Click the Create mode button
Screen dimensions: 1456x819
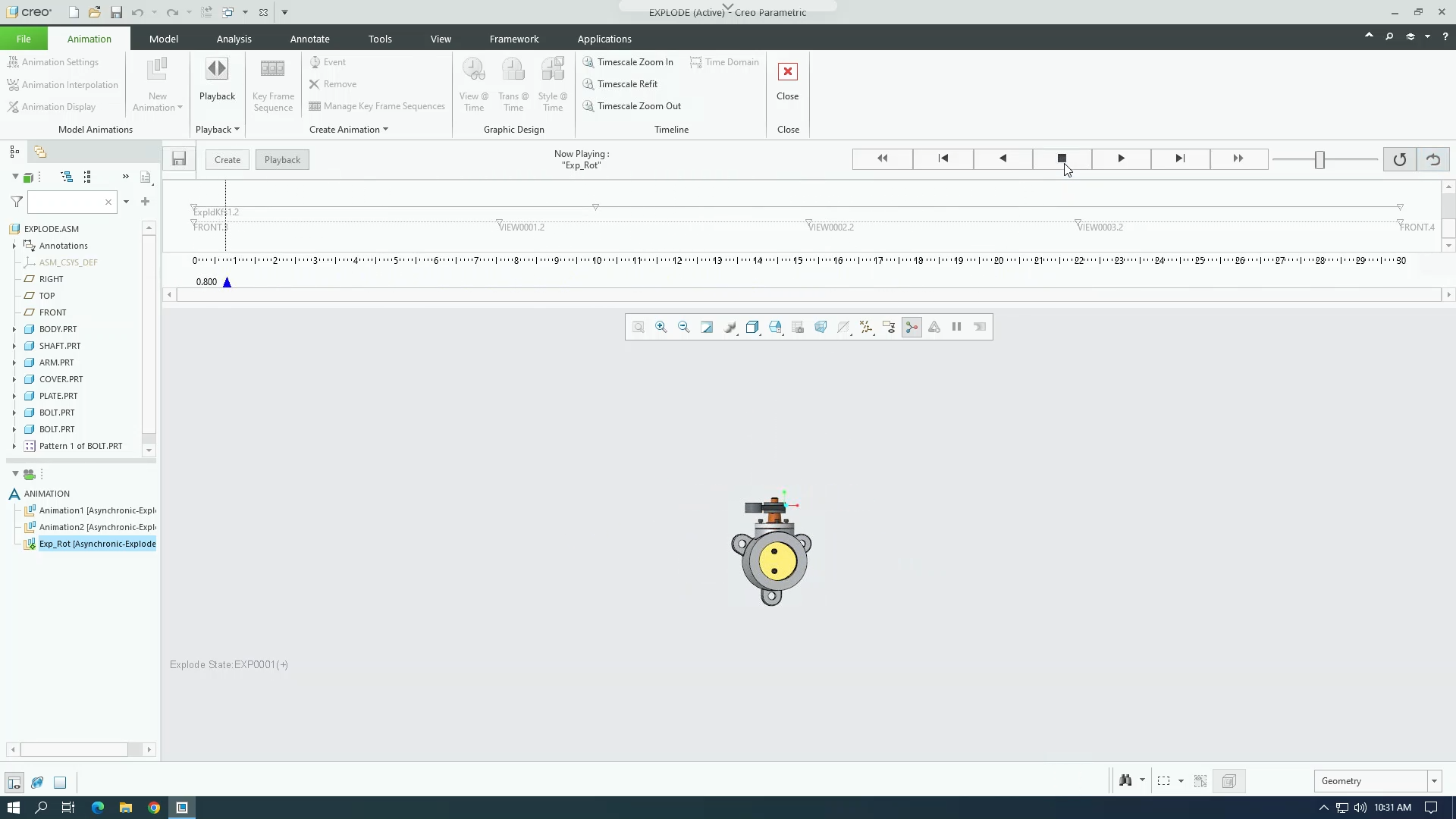click(x=227, y=160)
